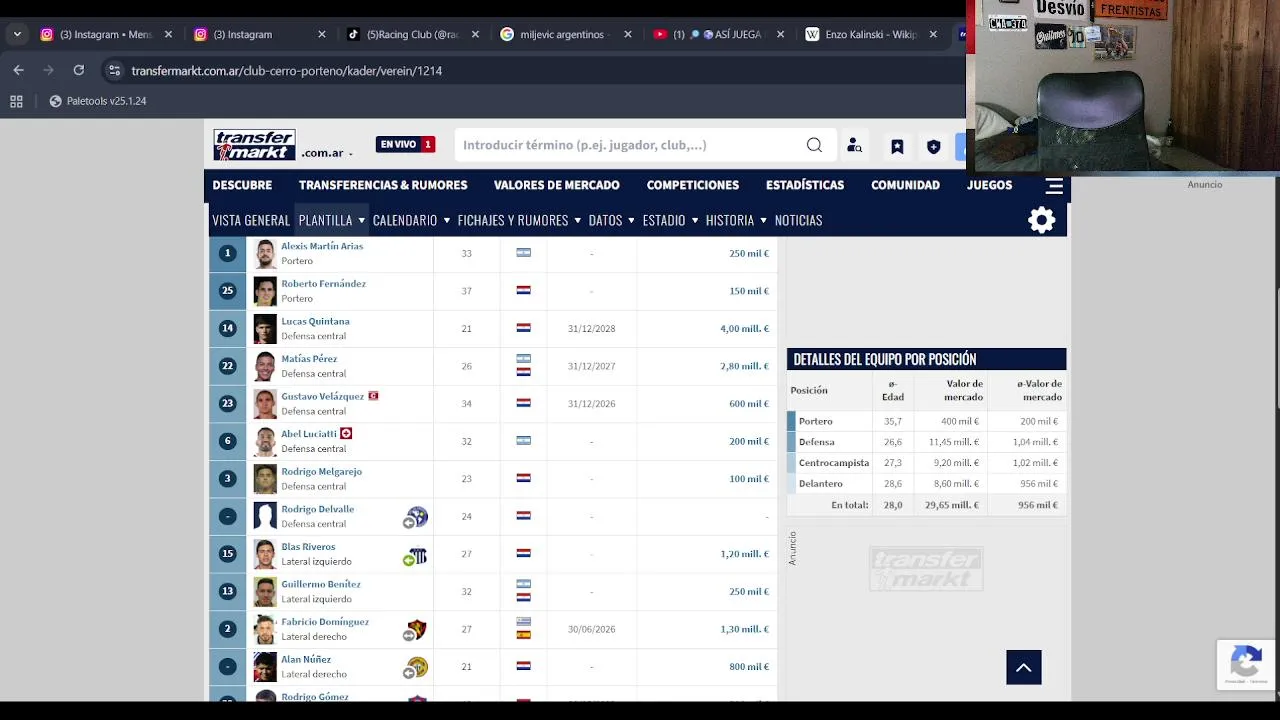This screenshot has height=720, width=1280.
Task: Click browser back arrow
Action: (x=18, y=70)
